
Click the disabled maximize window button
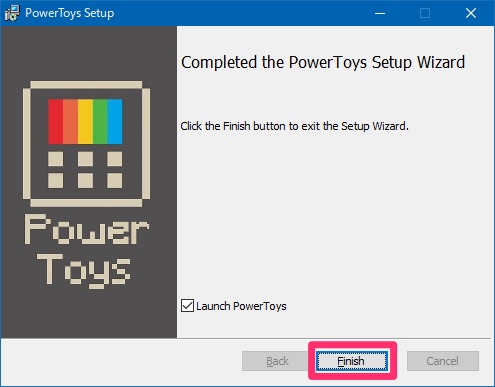[425, 13]
